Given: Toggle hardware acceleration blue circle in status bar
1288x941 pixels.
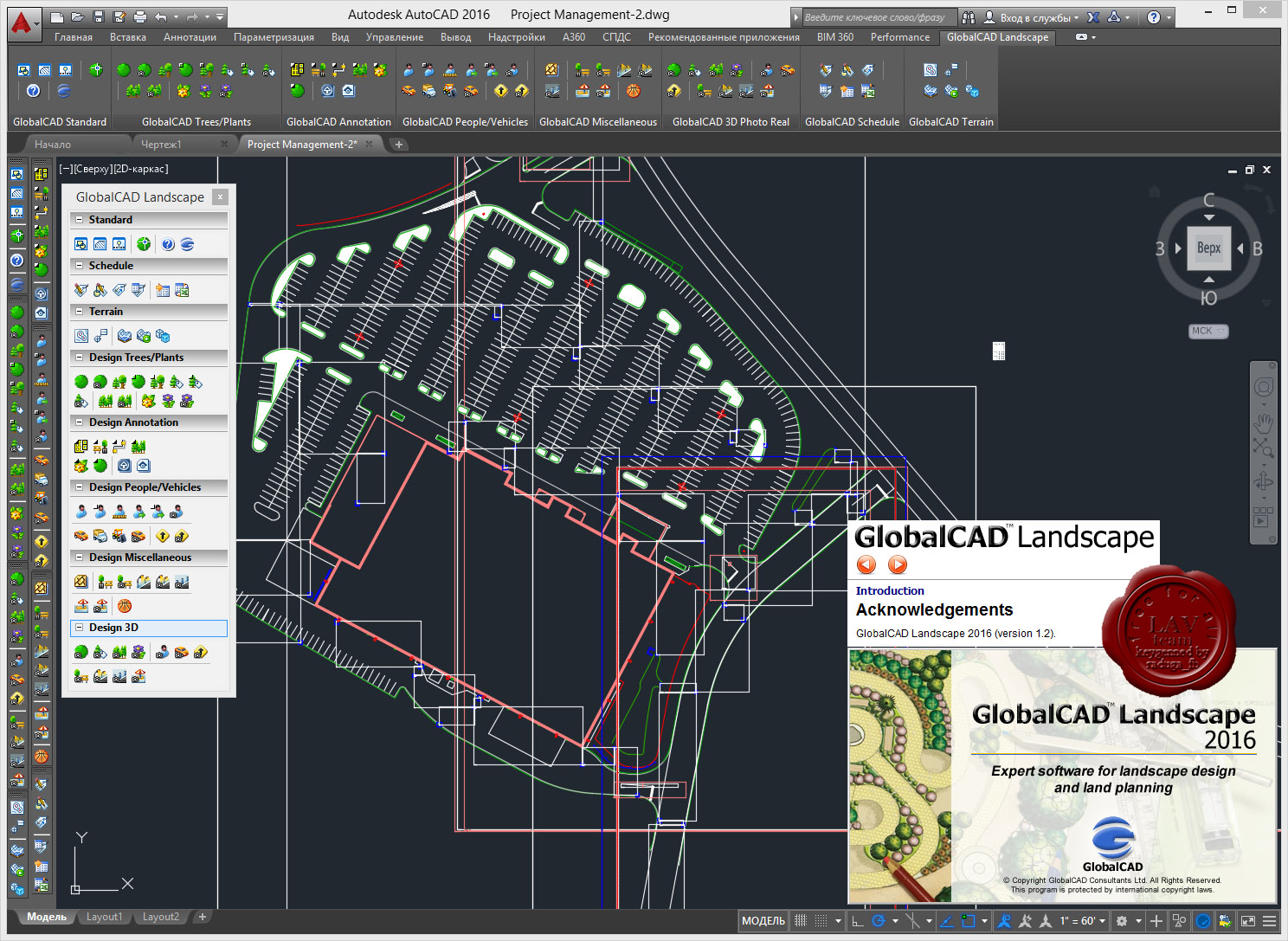Looking at the screenshot, I should click(1203, 921).
